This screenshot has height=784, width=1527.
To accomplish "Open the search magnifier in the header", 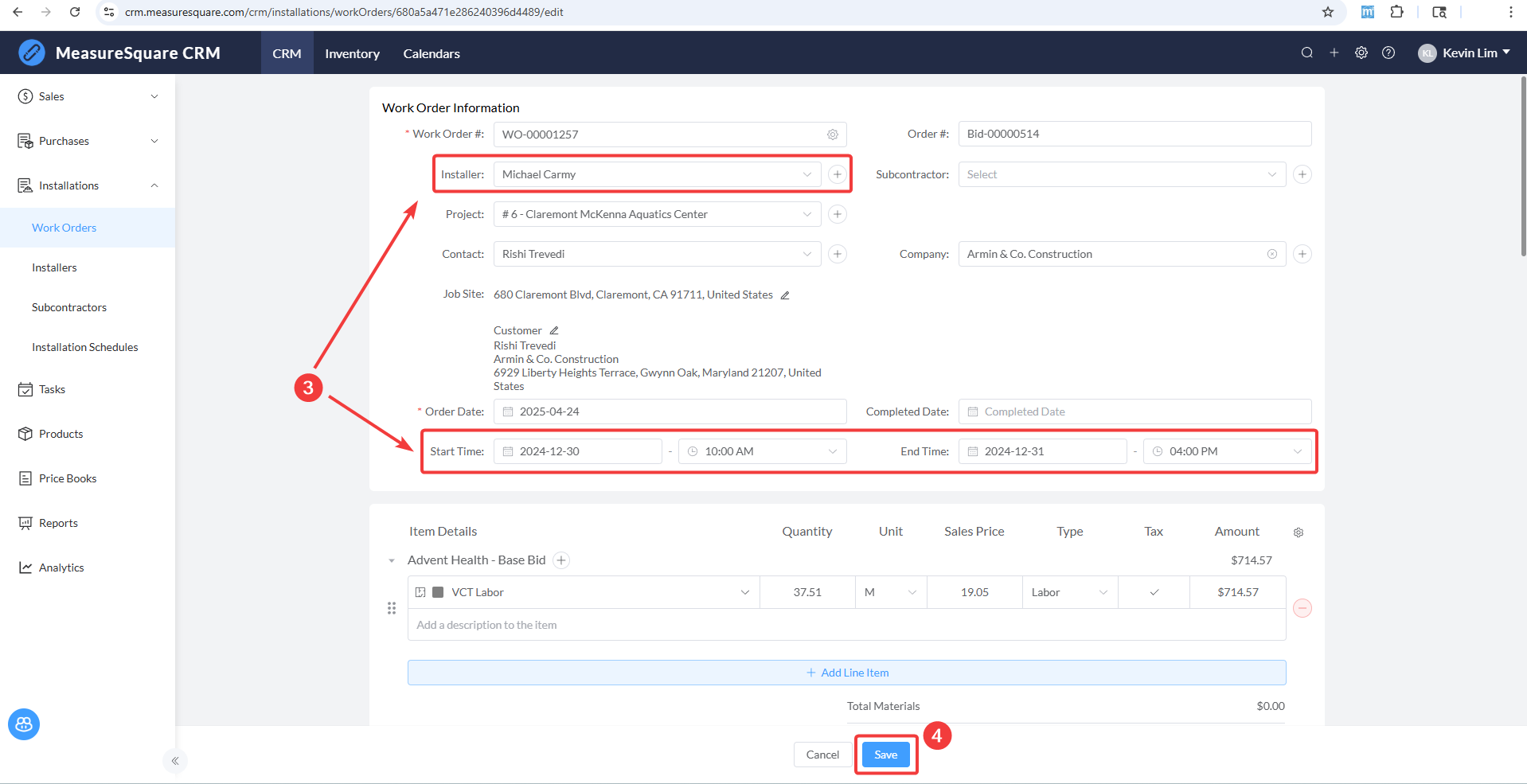I will pos(1306,53).
